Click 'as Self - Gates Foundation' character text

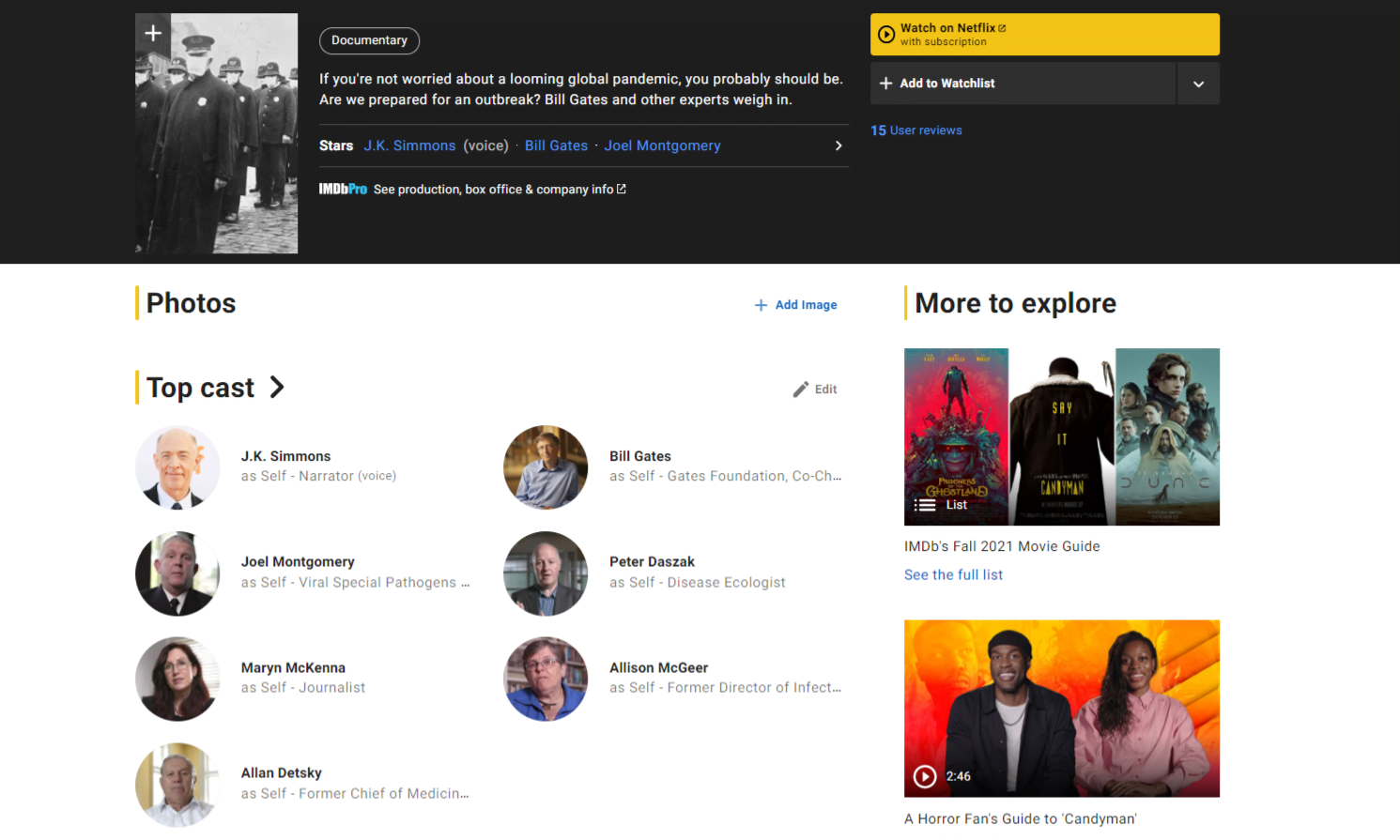[x=725, y=476]
